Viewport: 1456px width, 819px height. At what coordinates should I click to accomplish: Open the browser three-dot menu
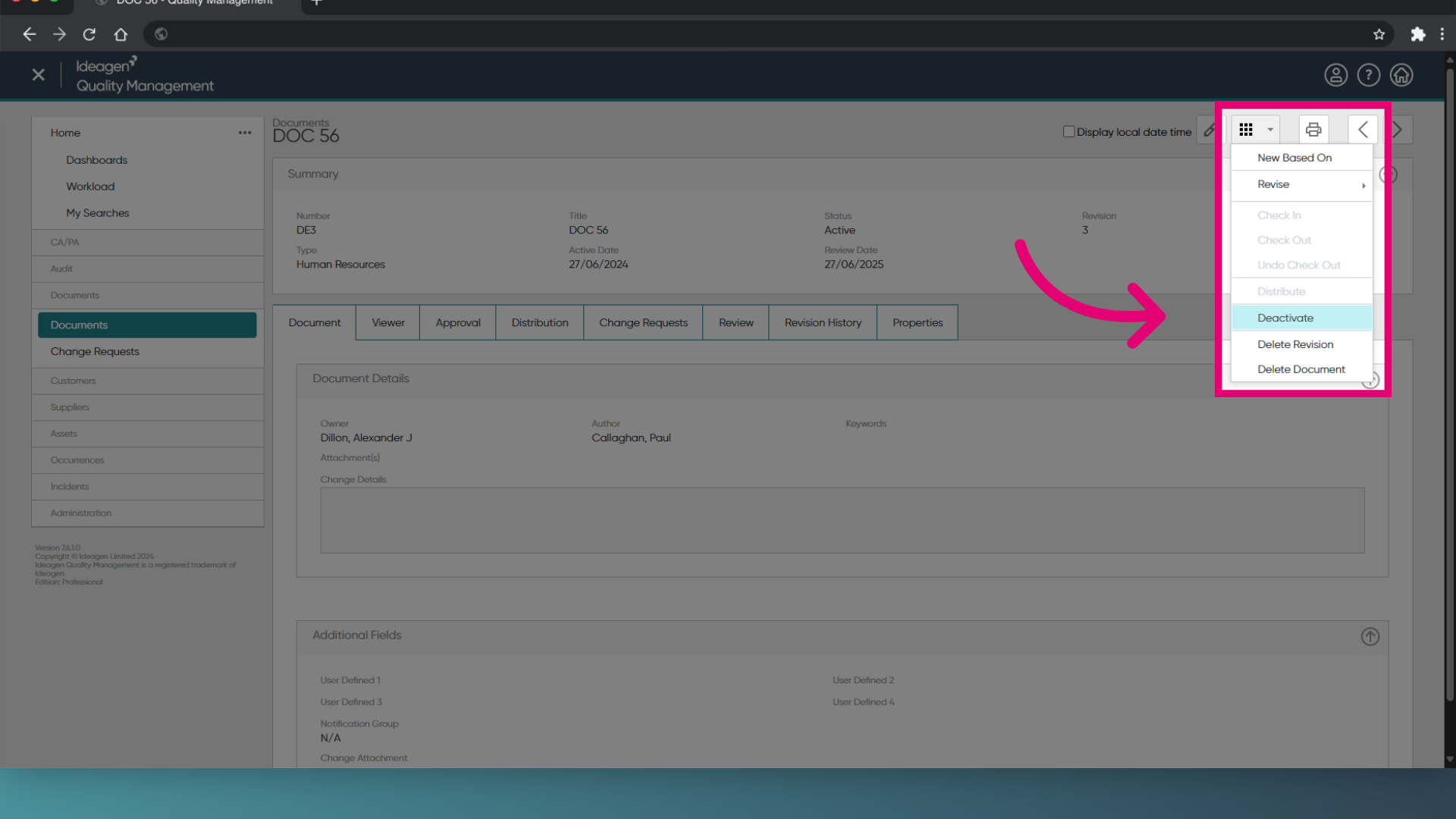[x=1442, y=34]
